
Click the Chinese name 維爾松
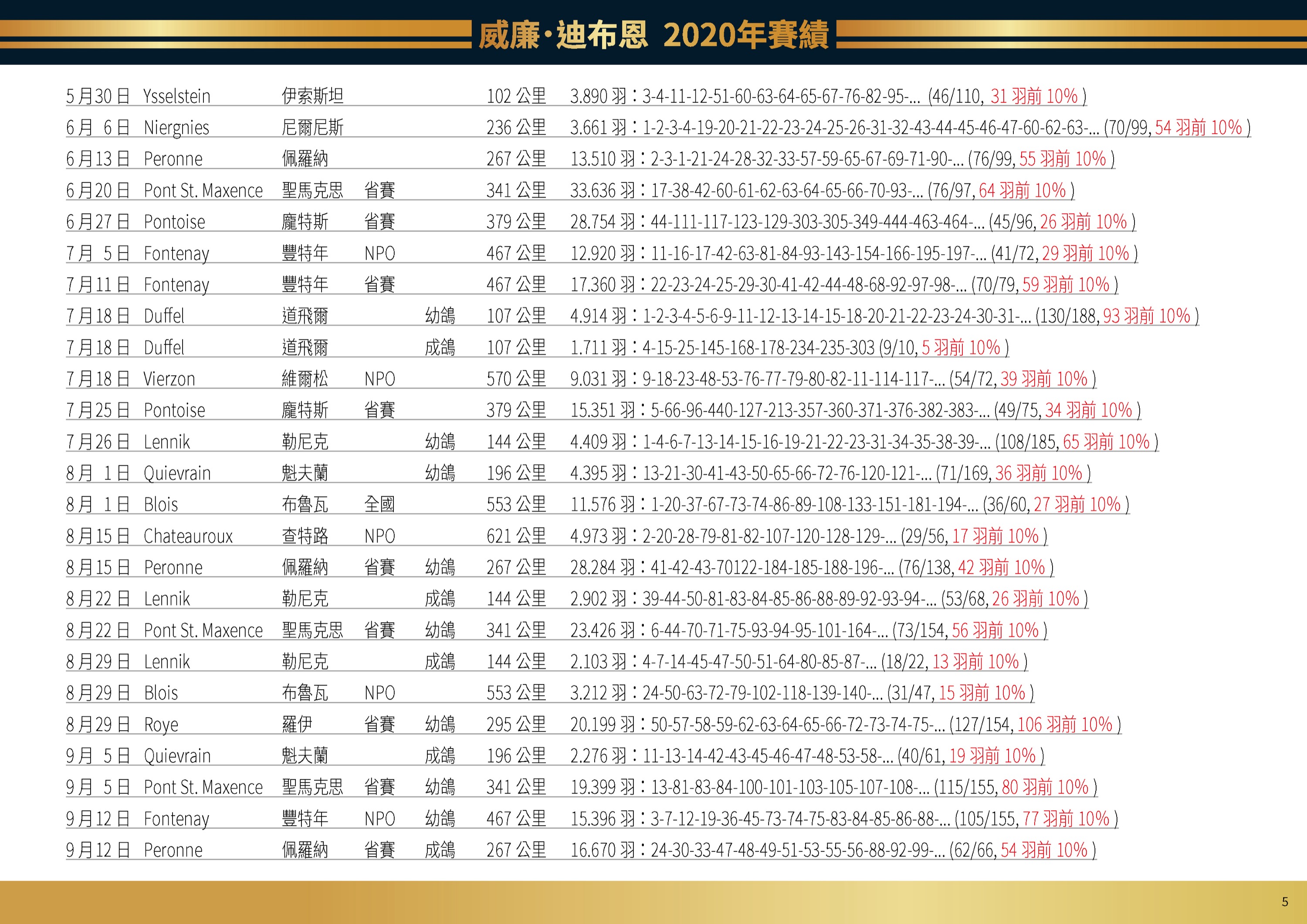pos(305,379)
